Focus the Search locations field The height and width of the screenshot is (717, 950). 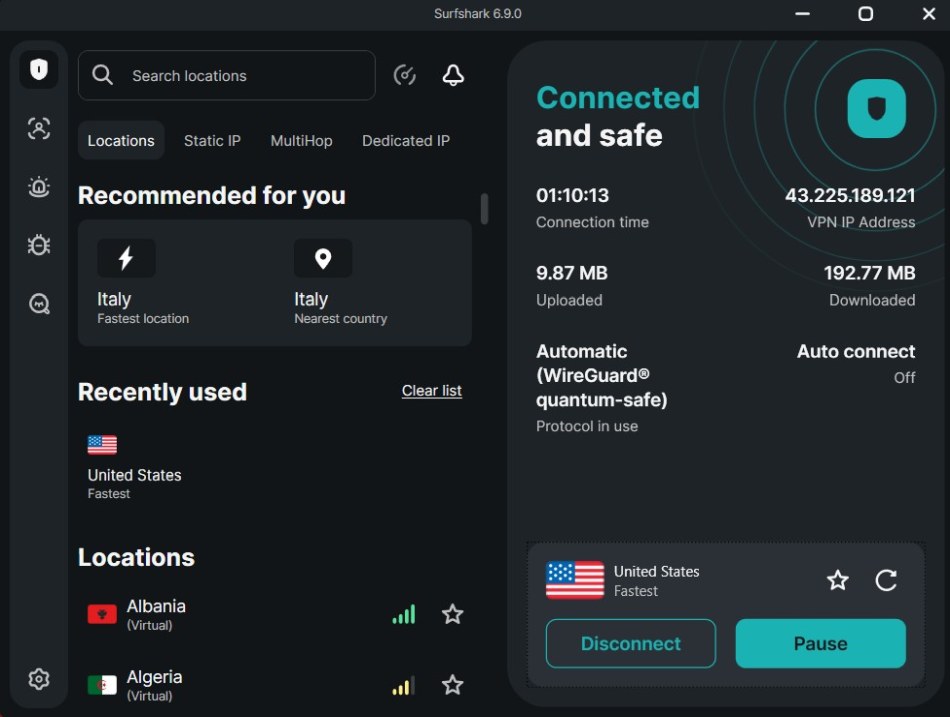(227, 75)
